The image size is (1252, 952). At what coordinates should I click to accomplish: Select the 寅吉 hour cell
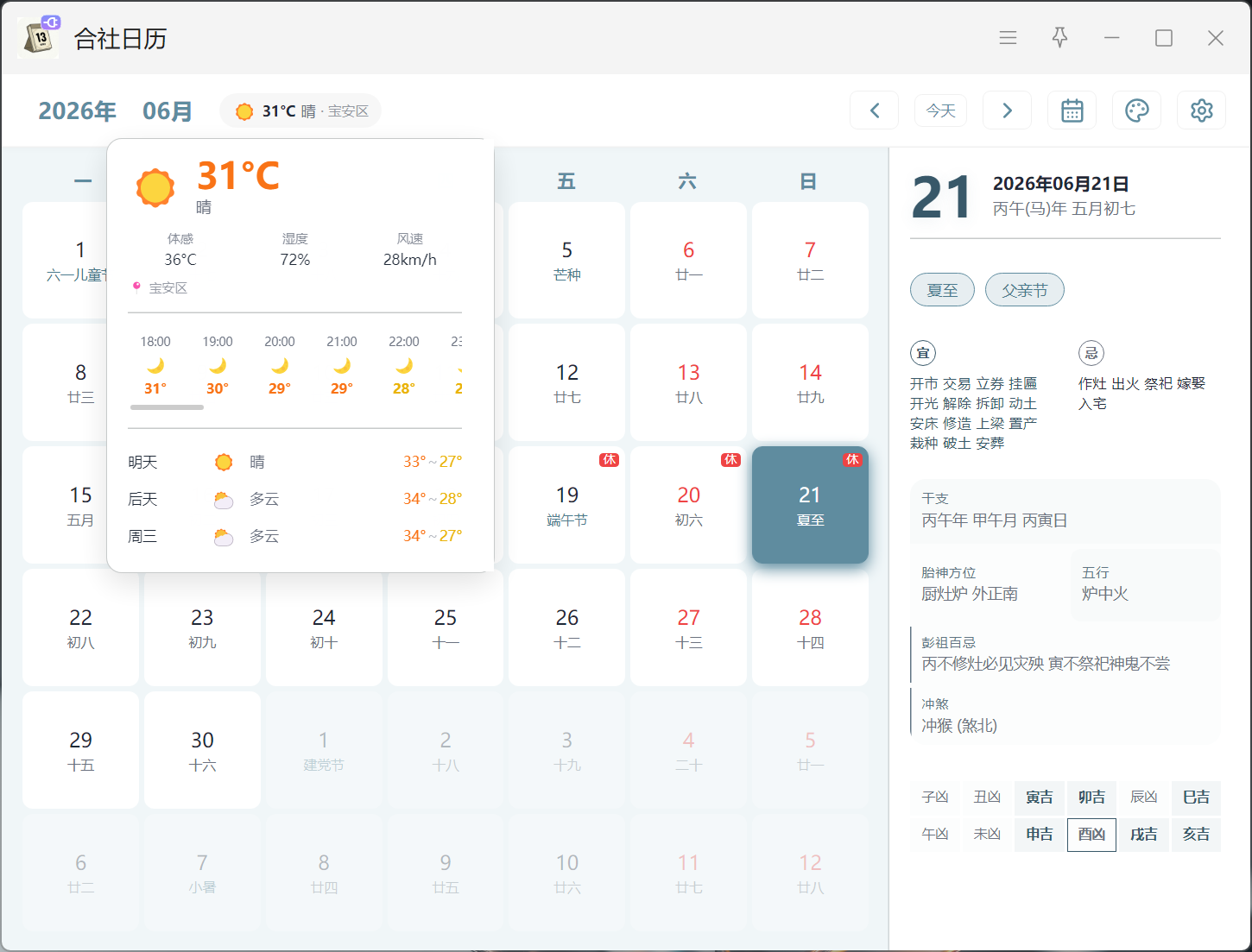pos(1040,798)
